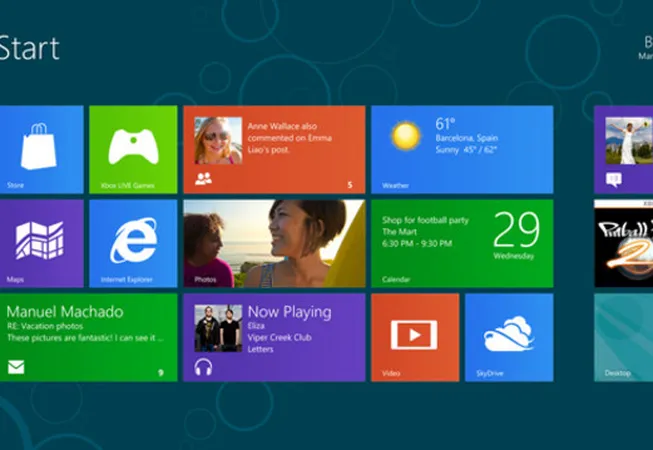The image size is (653, 450).
Task: Click the 'Photos' tile label
Action: [x=205, y=280]
